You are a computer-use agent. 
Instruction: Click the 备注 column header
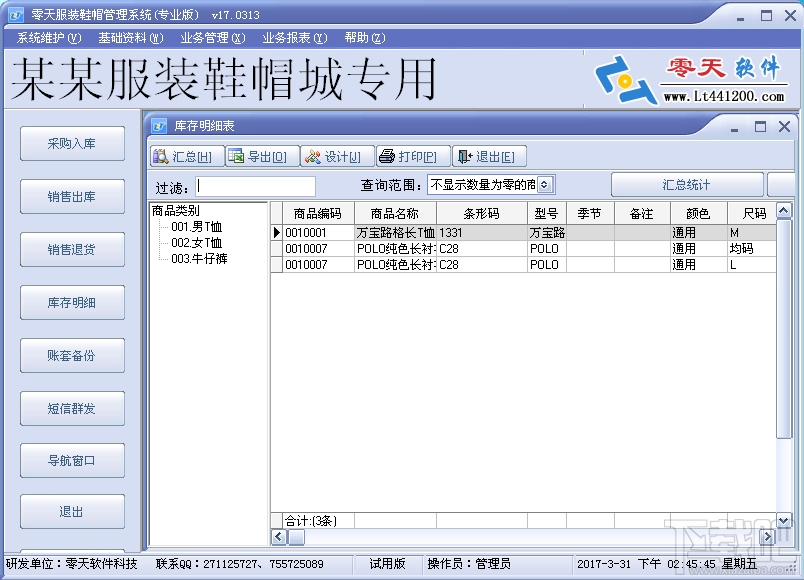point(642,213)
